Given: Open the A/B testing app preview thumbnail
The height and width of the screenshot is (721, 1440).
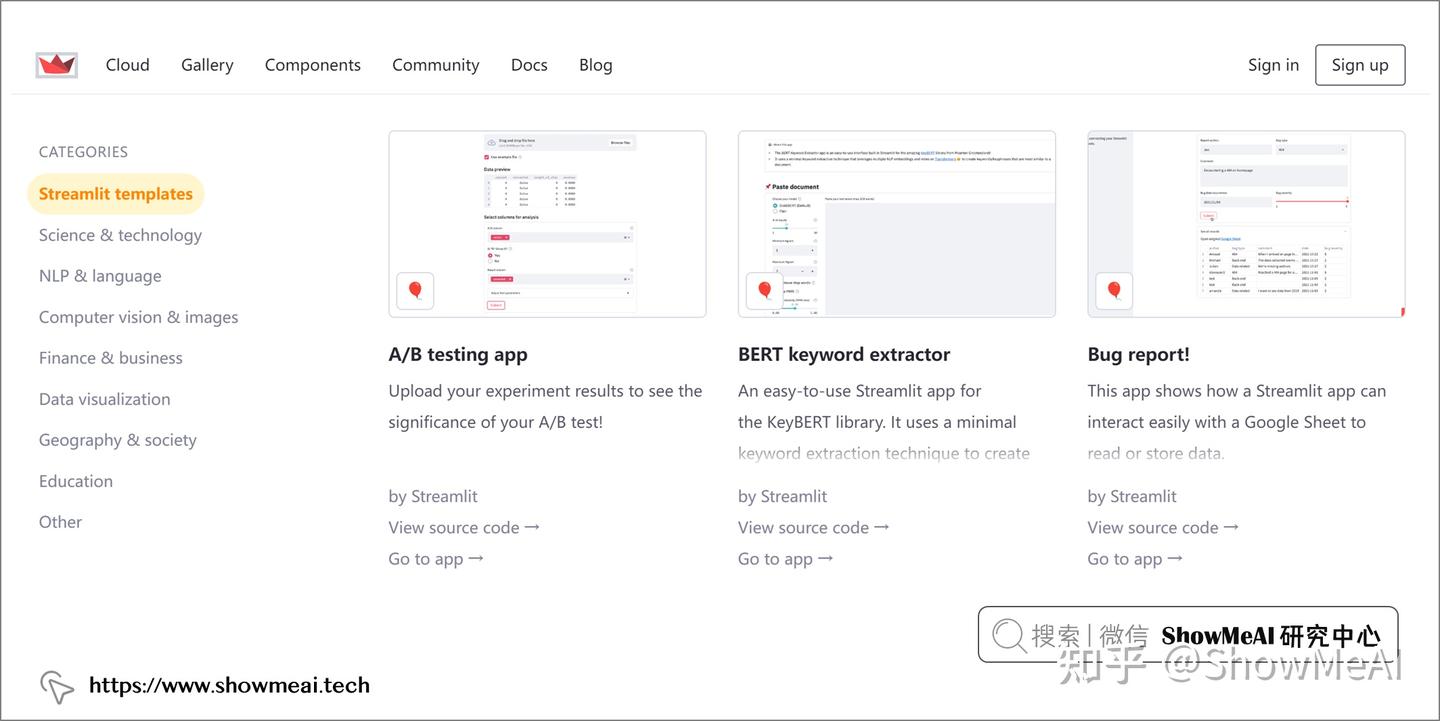Looking at the screenshot, I should [x=547, y=224].
